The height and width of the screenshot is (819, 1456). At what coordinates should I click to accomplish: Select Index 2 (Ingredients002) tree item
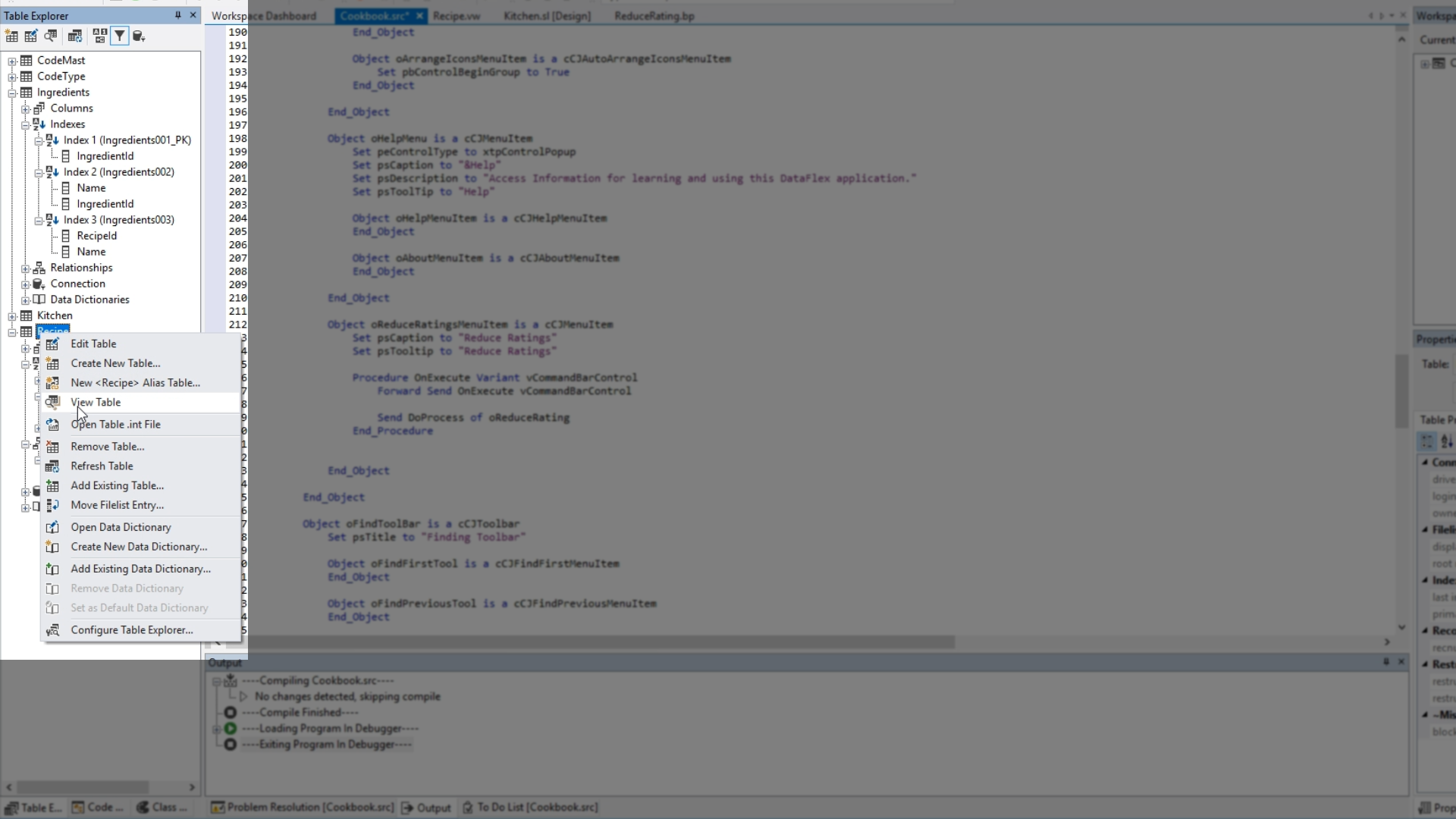[118, 172]
